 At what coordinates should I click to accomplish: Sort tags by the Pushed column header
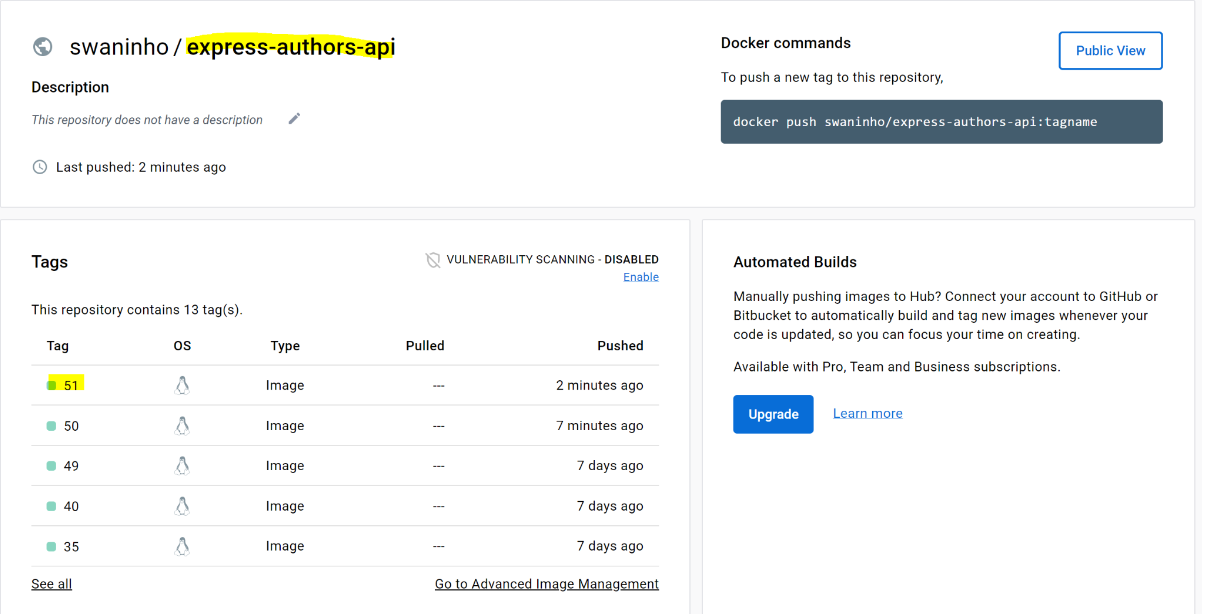tap(620, 345)
